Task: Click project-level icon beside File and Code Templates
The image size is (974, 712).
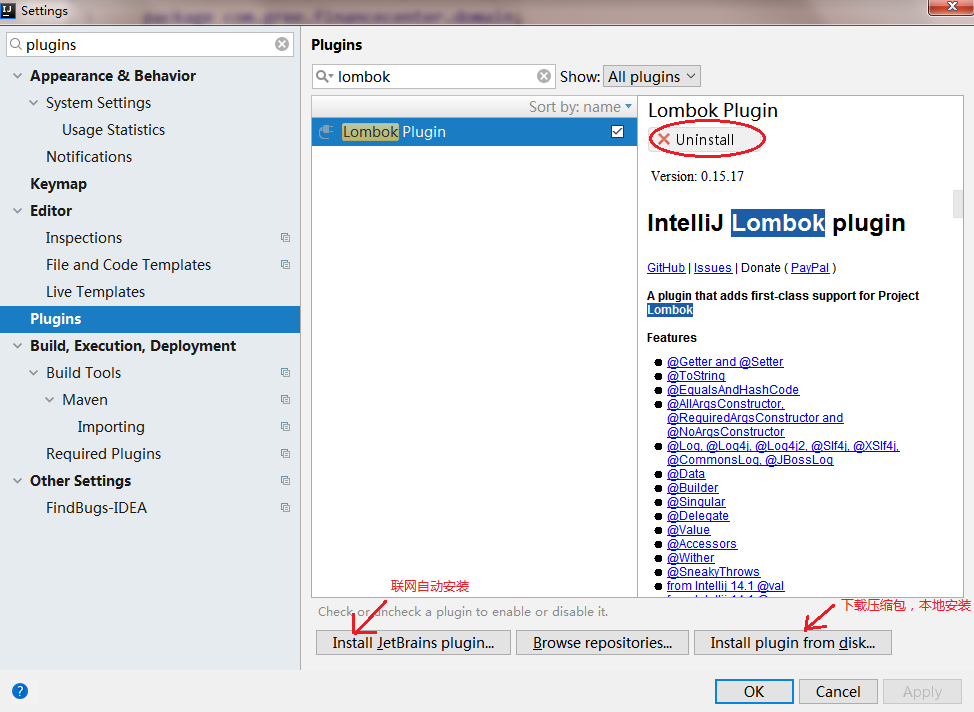Action: [x=285, y=265]
